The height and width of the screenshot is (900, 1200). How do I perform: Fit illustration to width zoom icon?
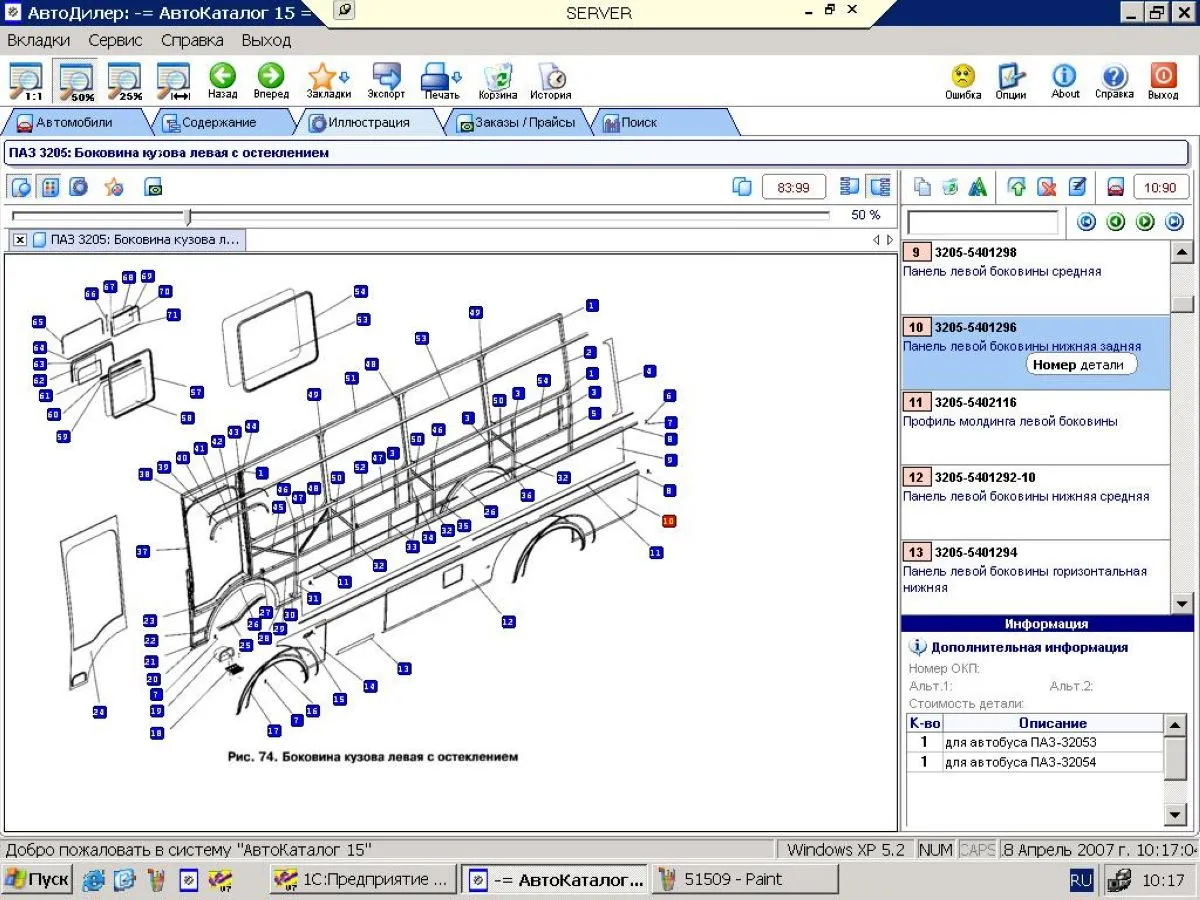coord(174,81)
